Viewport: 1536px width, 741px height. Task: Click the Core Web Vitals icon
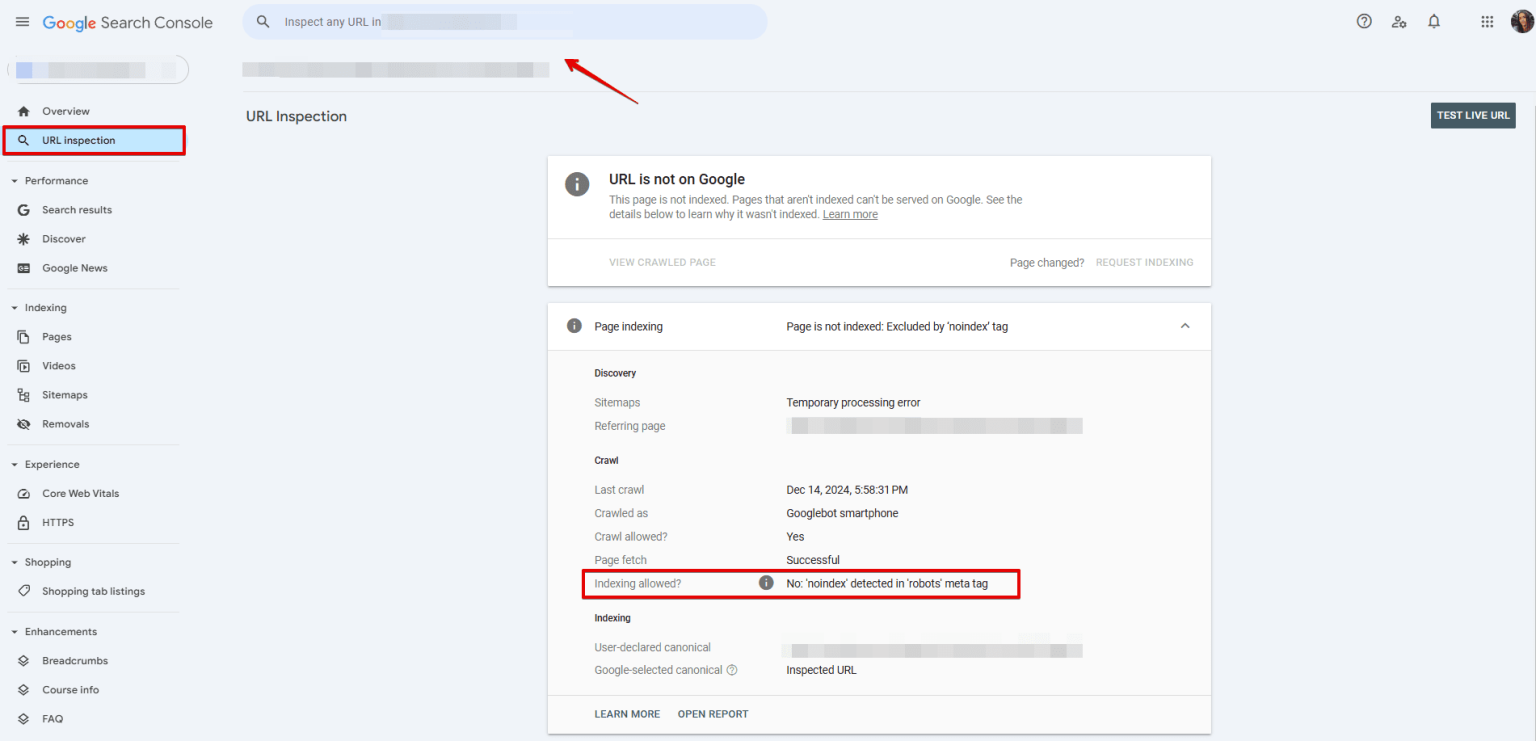pos(24,493)
